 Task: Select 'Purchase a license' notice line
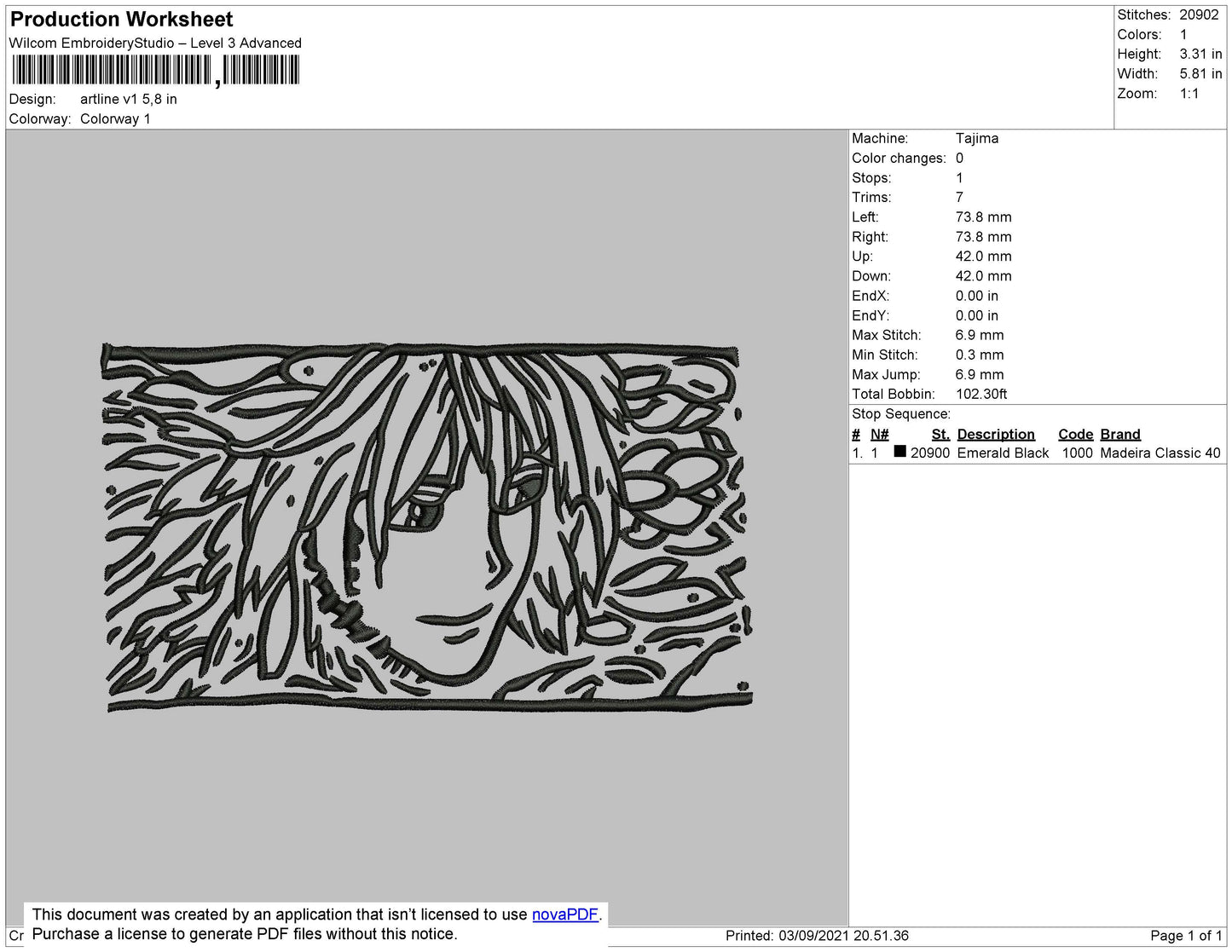coord(245,934)
